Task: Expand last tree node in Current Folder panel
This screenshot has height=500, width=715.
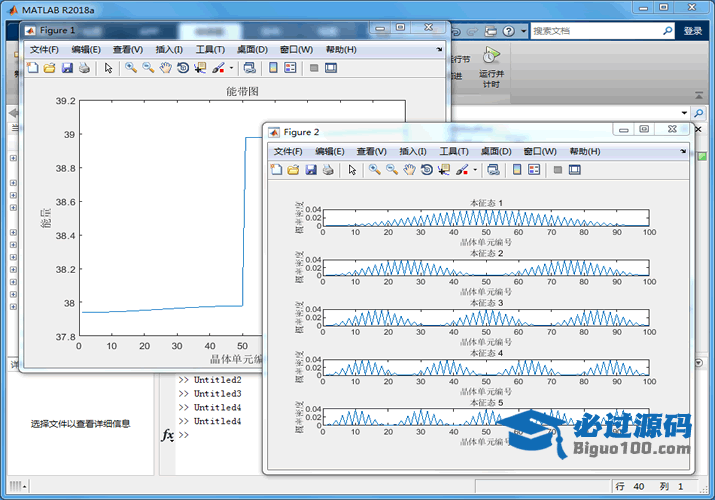Action: (x=13, y=306)
